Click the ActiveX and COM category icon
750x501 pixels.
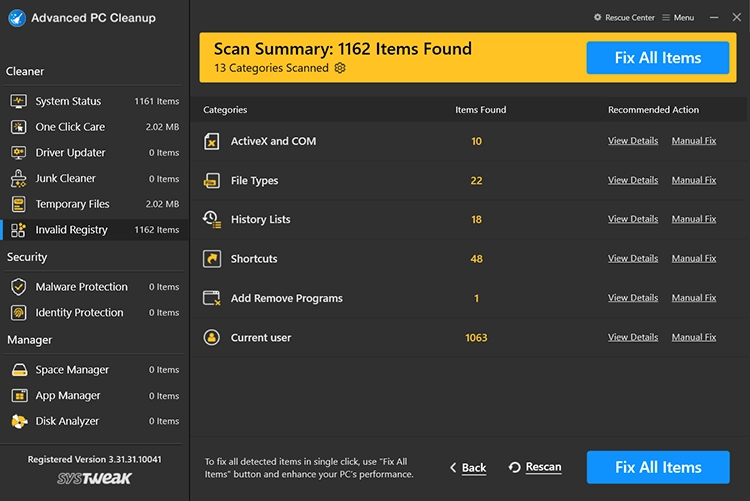[x=212, y=142]
